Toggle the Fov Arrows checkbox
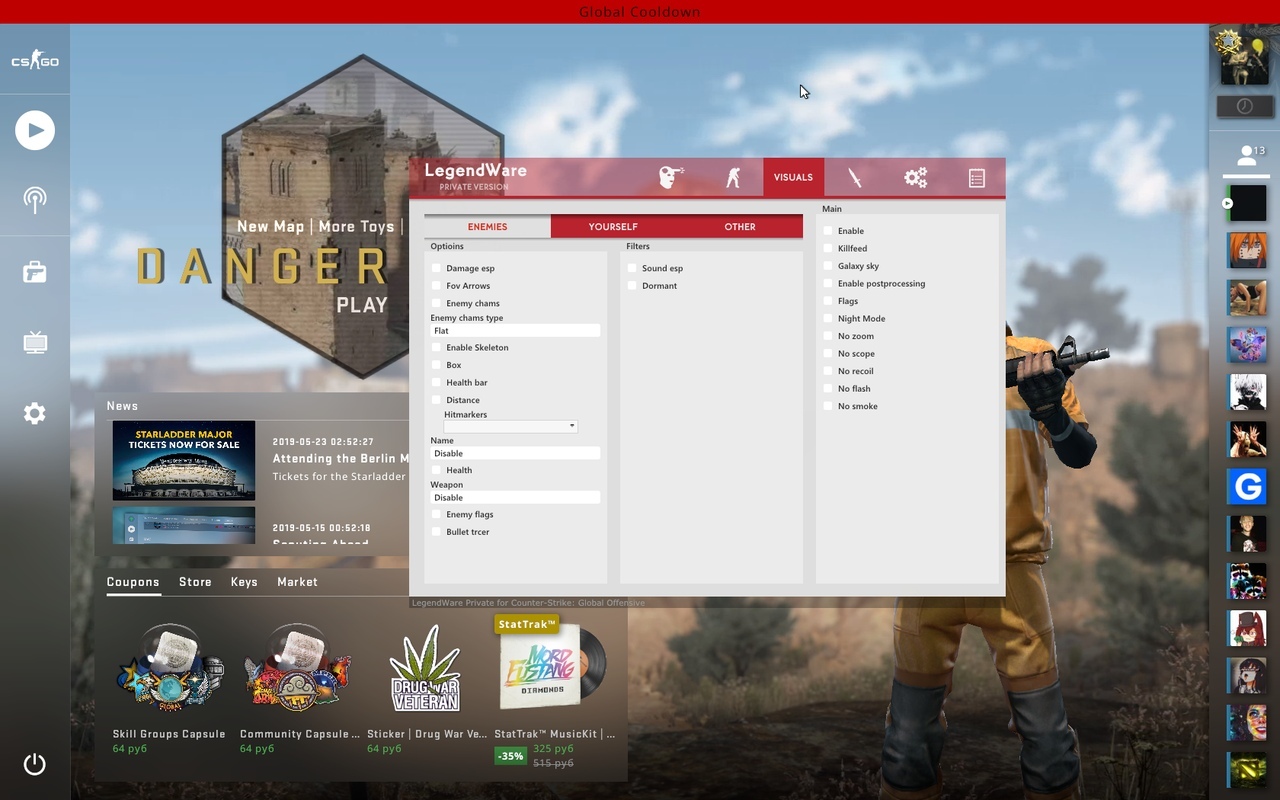Viewport: 1280px width, 800px height. click(436, 286)
